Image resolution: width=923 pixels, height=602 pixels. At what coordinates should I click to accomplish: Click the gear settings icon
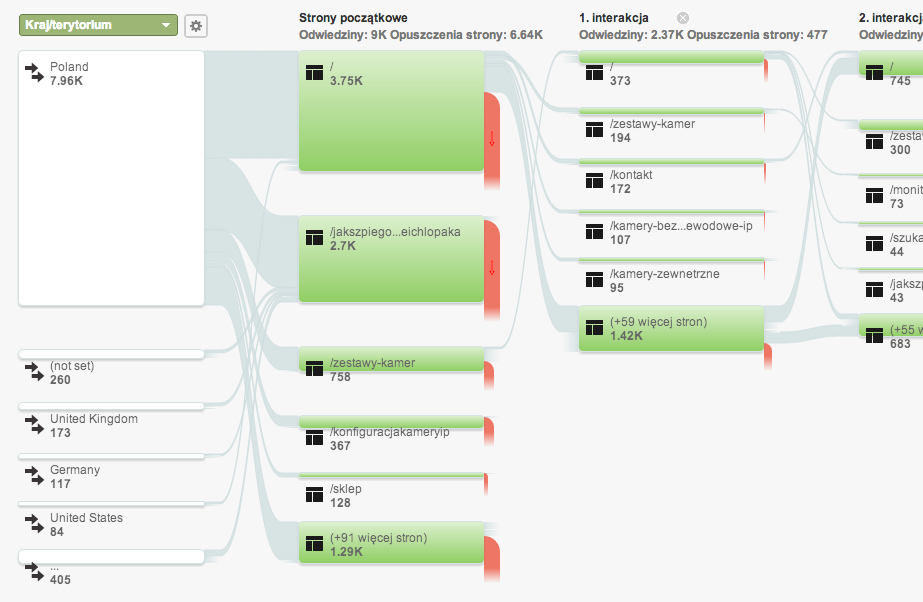(x=196, y=26)
